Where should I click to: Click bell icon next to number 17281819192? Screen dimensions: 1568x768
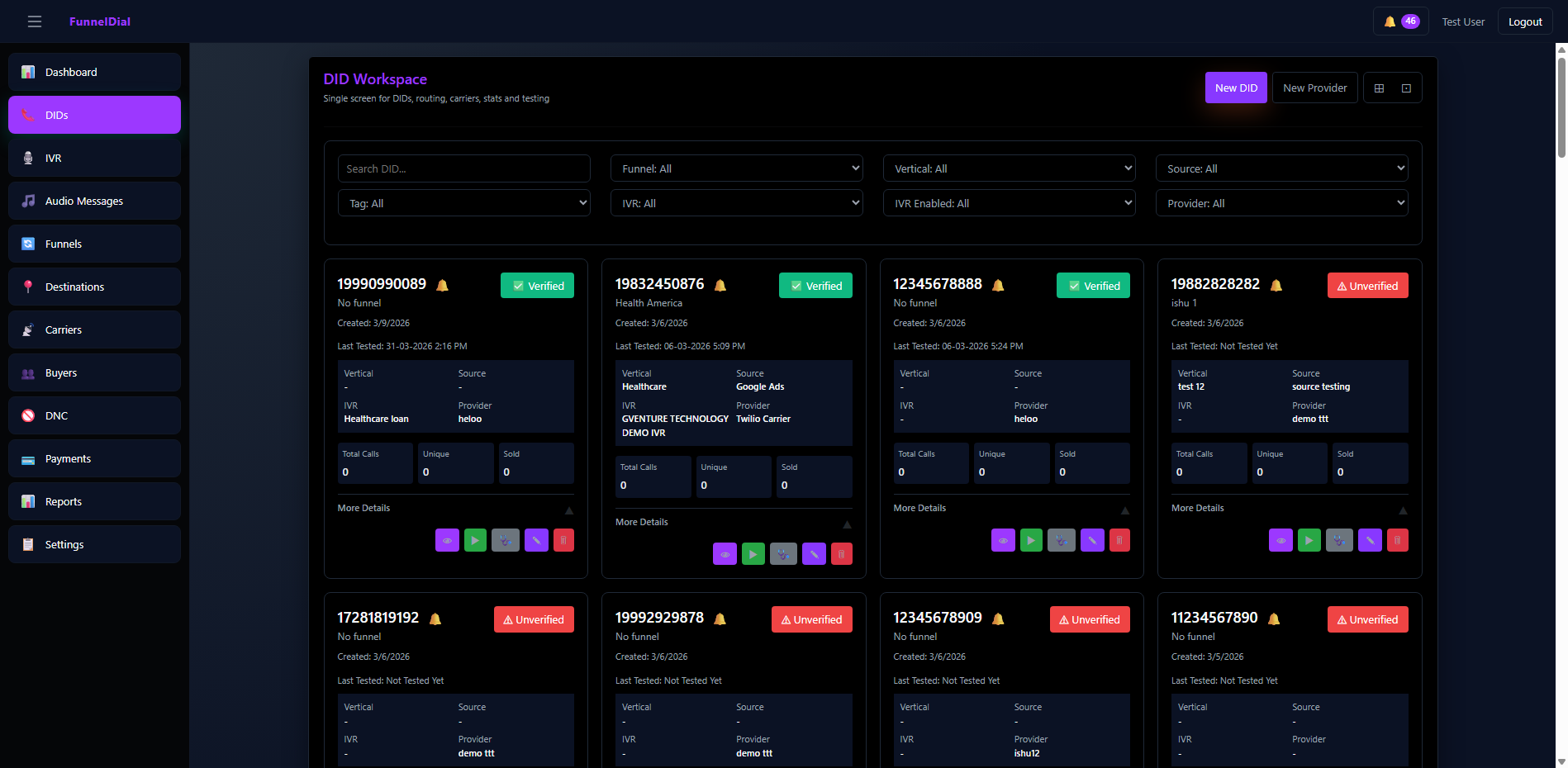point(435,619)
